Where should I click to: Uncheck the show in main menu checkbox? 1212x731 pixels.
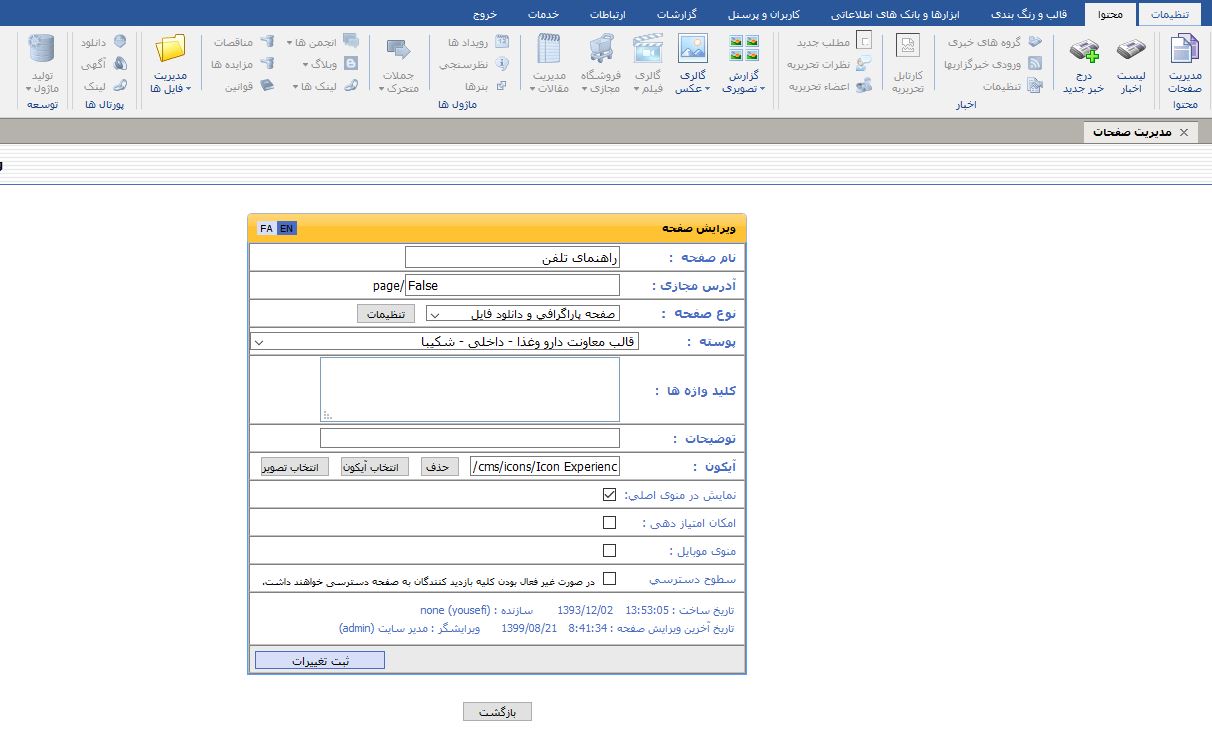pyautogui.click(x=609, y=495)
